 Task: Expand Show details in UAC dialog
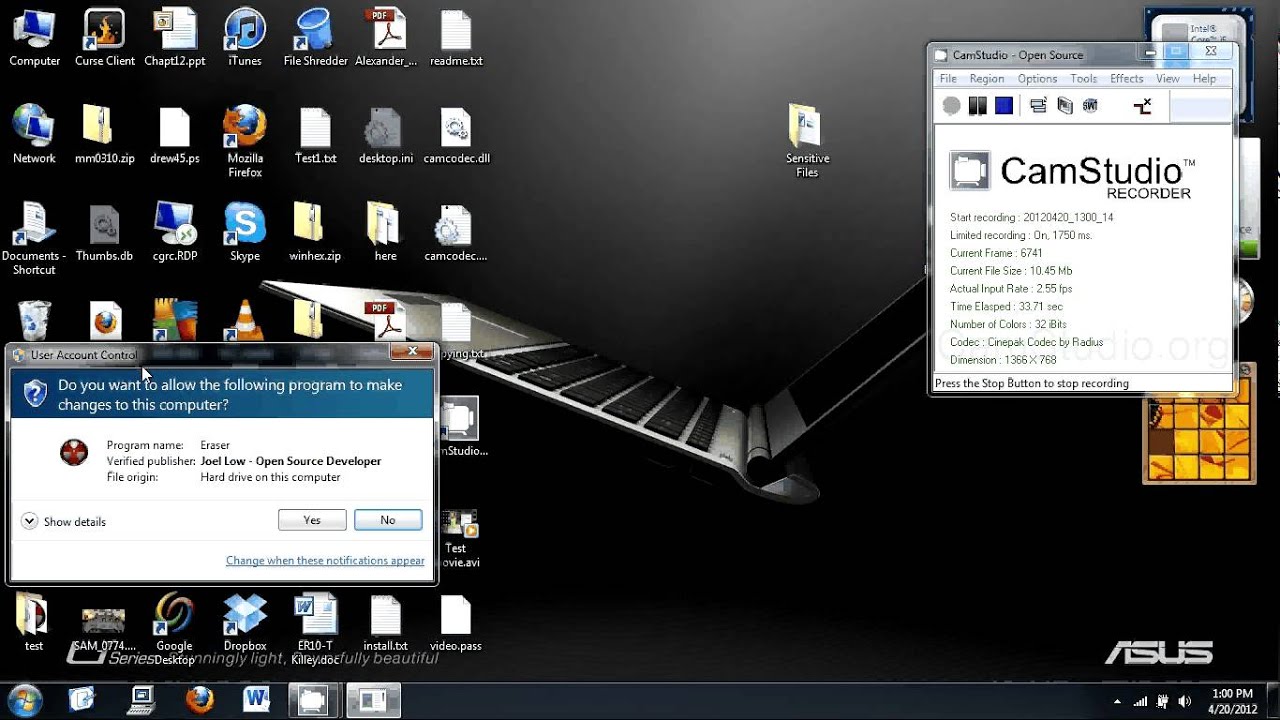(x=63, y=522)
